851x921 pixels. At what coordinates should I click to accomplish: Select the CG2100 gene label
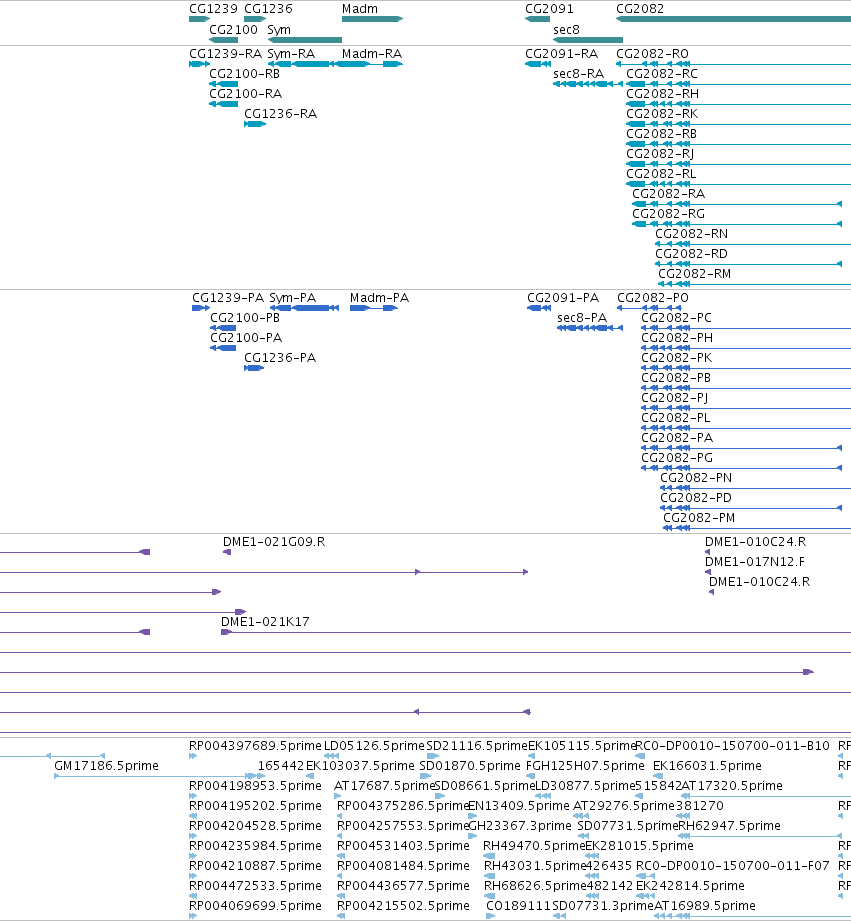pyautogui.click(x=233, y=29)
